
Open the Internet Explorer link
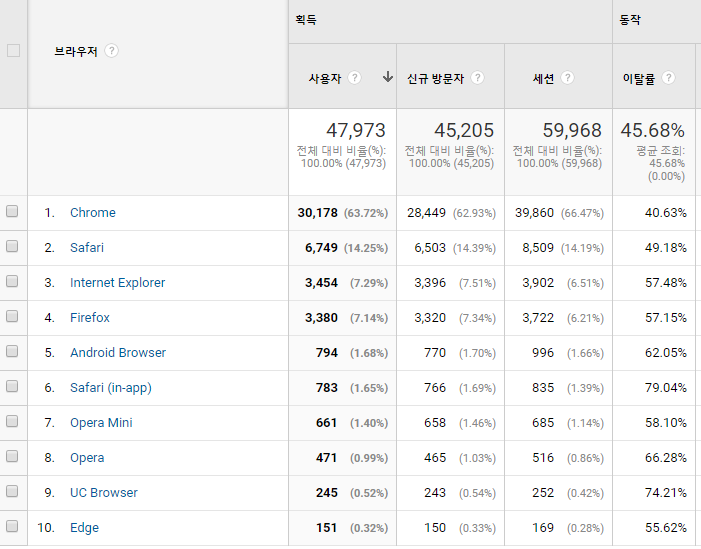(118, 283)
